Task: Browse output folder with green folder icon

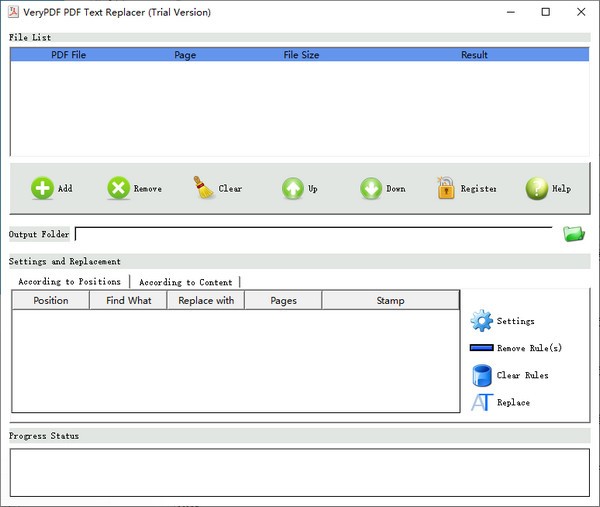Action: coord(574,233)
